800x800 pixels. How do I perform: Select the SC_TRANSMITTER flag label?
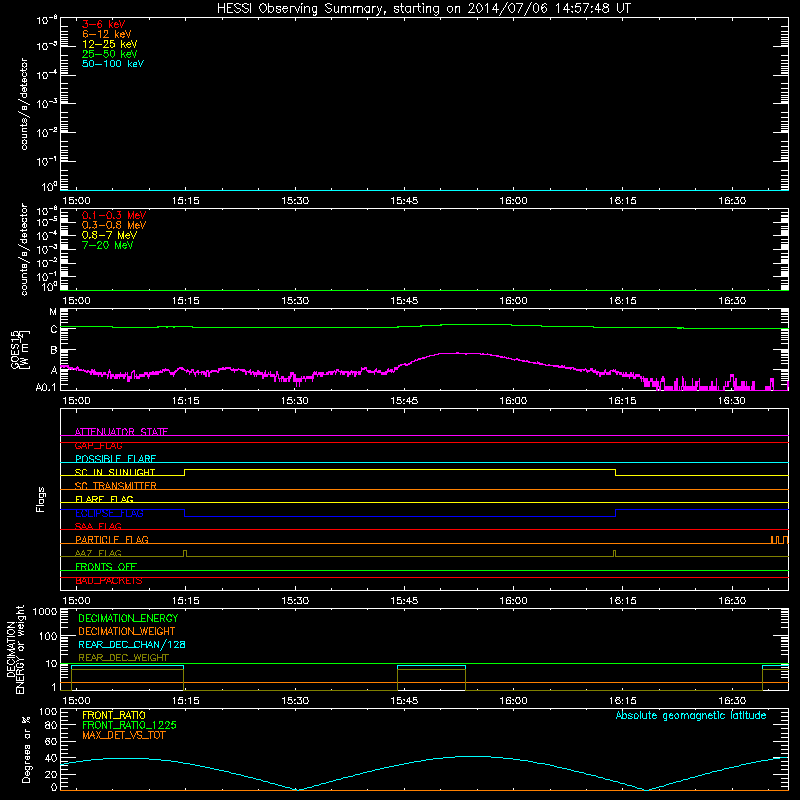click(116, 485)
